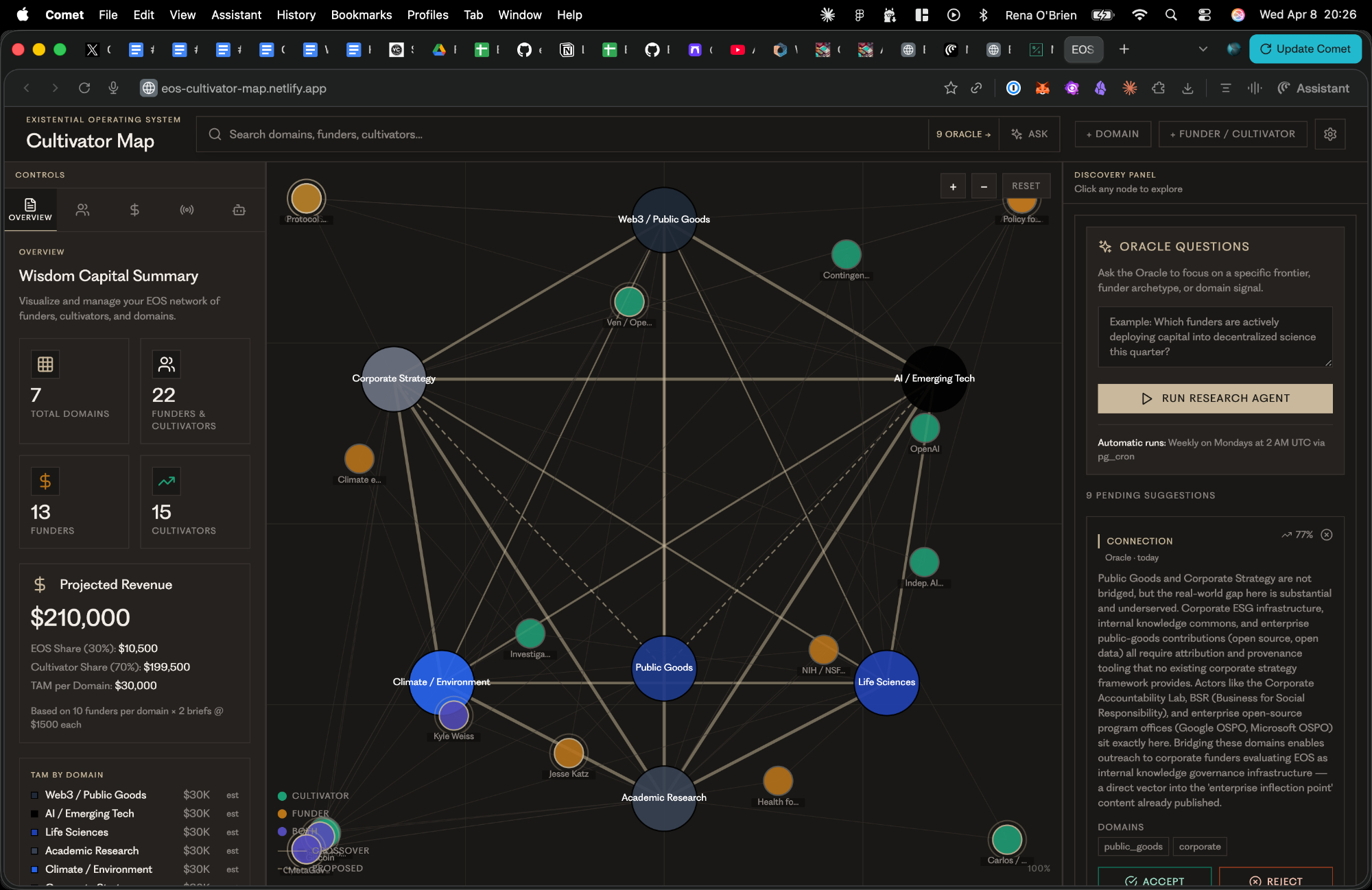Image resolution: width=1372 pixels, height=890 pixels.
Task: Toggle the Climate / Environment domain swatch
Action: (34, 869)
